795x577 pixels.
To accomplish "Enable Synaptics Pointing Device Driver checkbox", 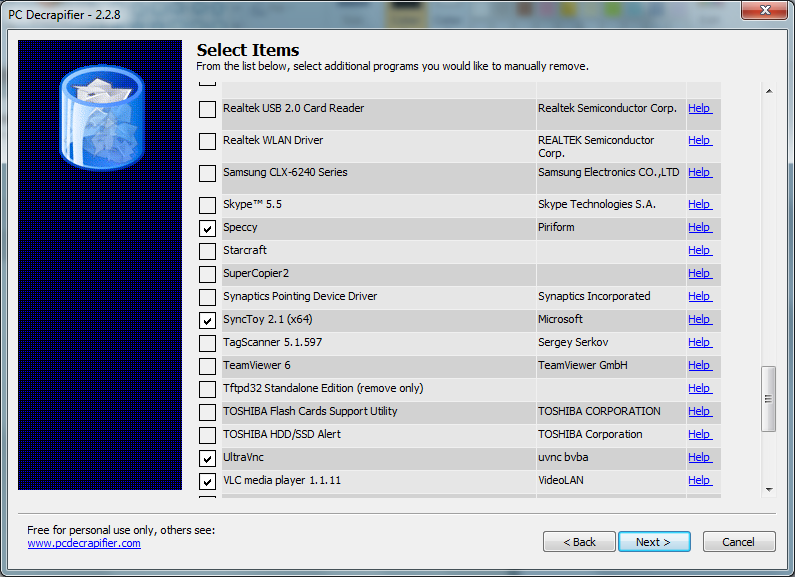I will [x=207, y=297].
